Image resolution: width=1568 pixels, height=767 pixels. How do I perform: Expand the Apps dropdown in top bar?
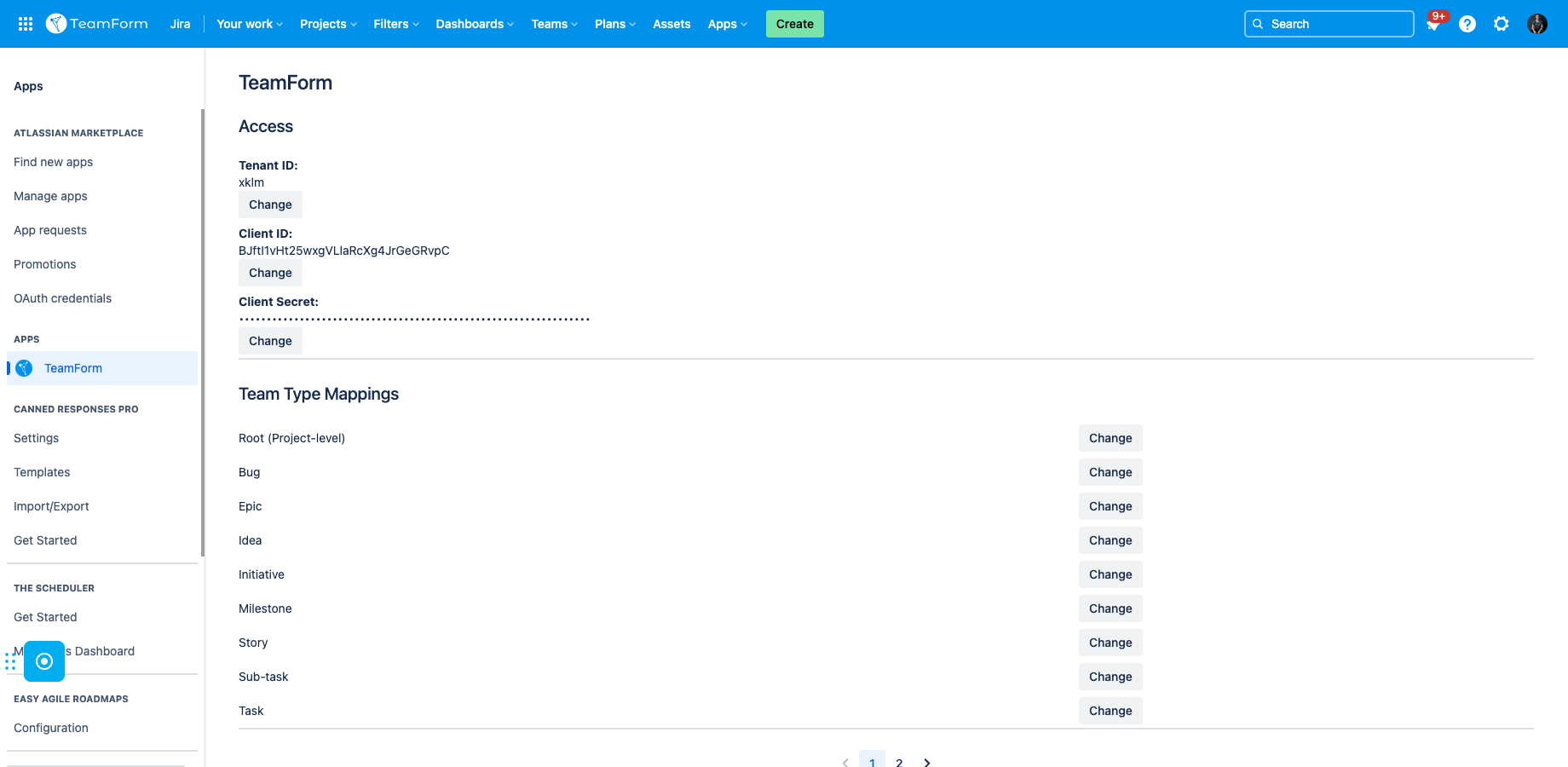coord(727,24)
